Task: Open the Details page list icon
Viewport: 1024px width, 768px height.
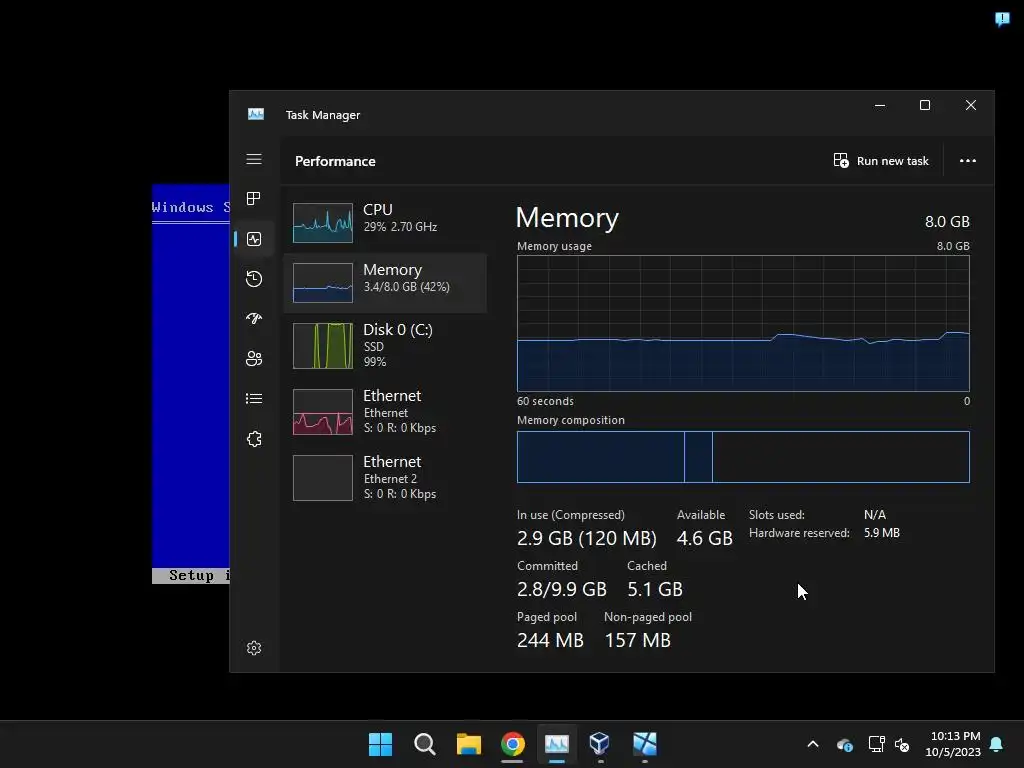Action: click(x=254, y=398)
